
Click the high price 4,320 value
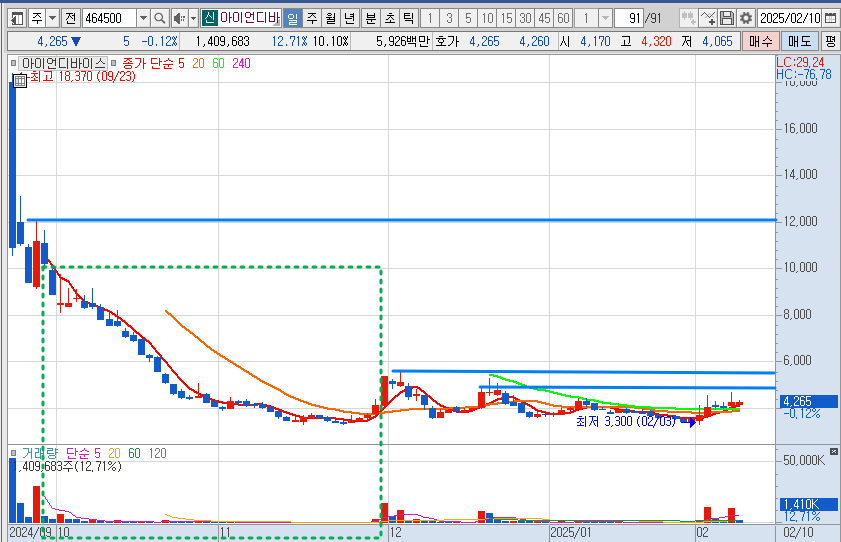coord(656,41)
